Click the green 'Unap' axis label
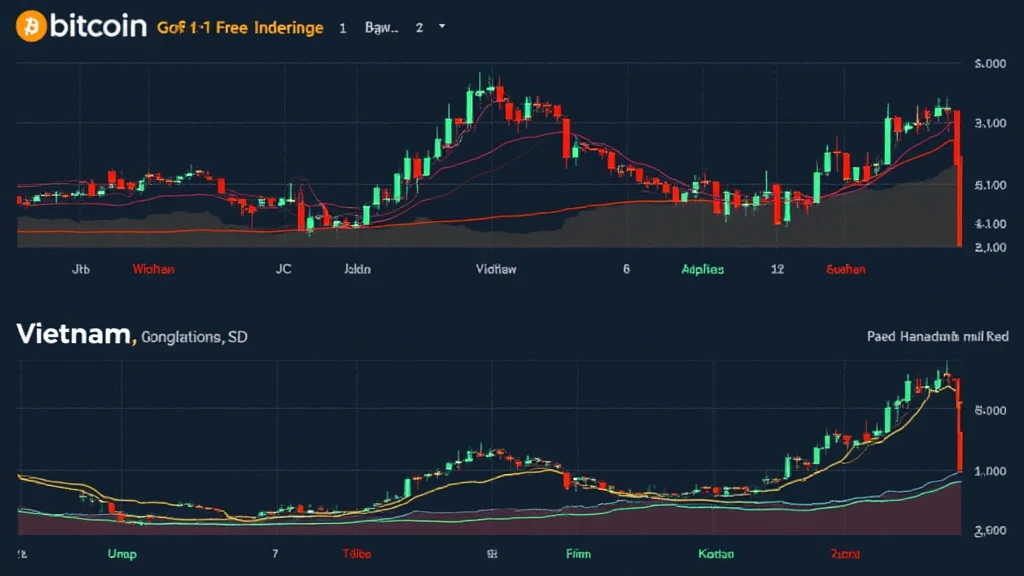This screenshot has height=576, width=1024. click(122, 554)
